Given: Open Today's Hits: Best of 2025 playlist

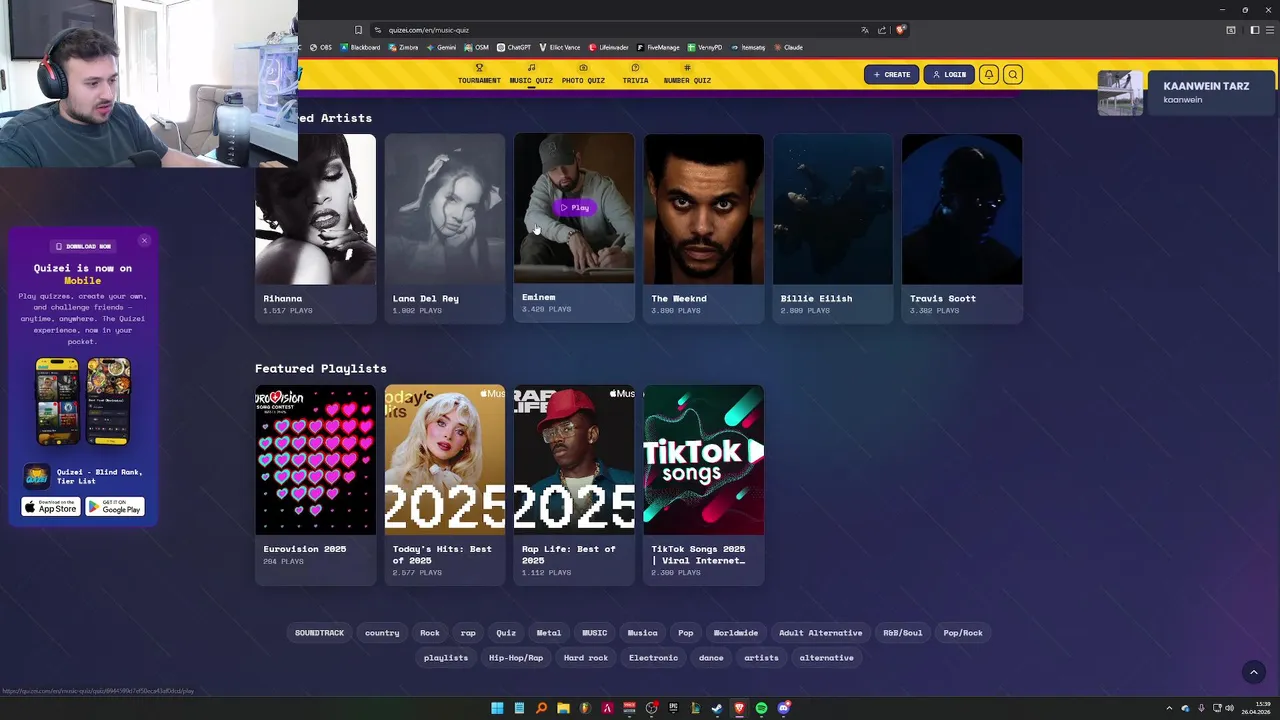Looking at the screenshot, I should (x=445, y=485).
